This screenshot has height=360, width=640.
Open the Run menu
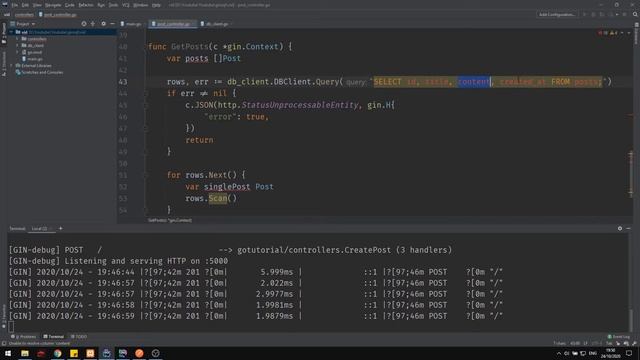pos(101,5)
